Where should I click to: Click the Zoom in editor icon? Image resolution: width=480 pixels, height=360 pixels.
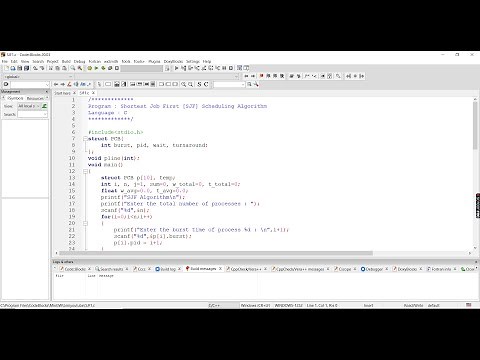click(183, 84)
